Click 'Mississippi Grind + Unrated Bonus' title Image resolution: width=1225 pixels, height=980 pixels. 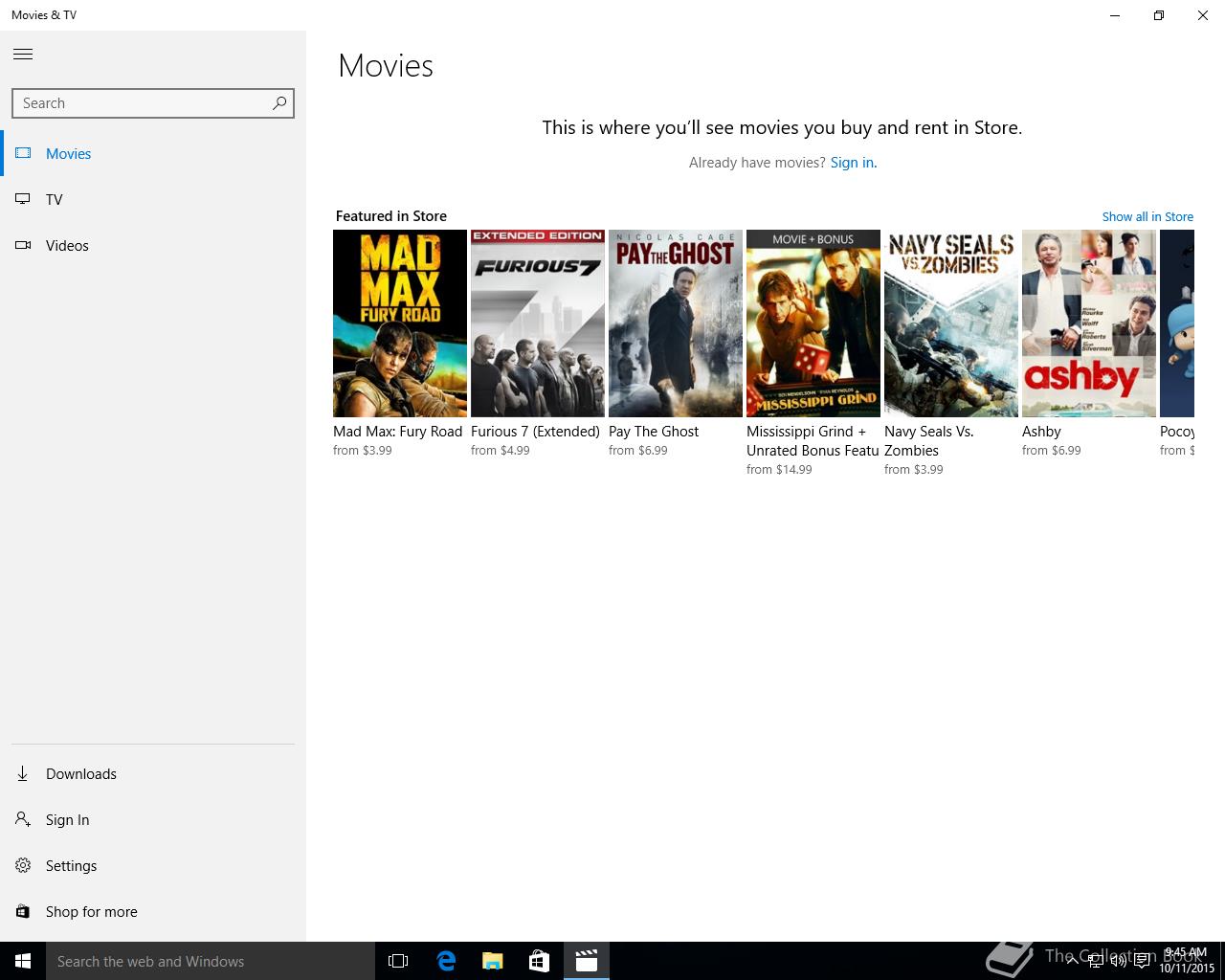pyautogui.click(x=813, y=441)
